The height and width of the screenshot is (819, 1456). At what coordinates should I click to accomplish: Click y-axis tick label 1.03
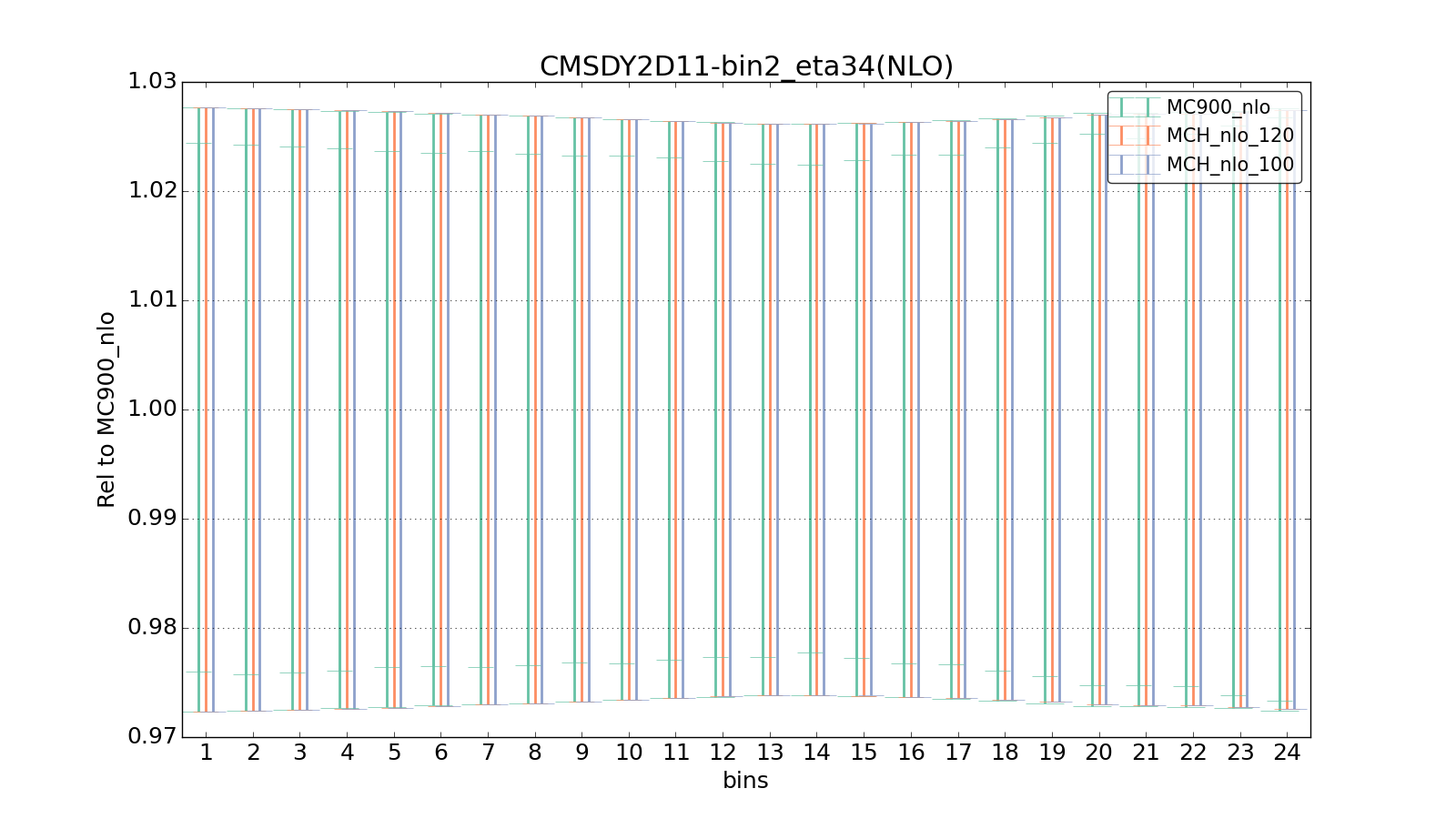tap(152, 82)
